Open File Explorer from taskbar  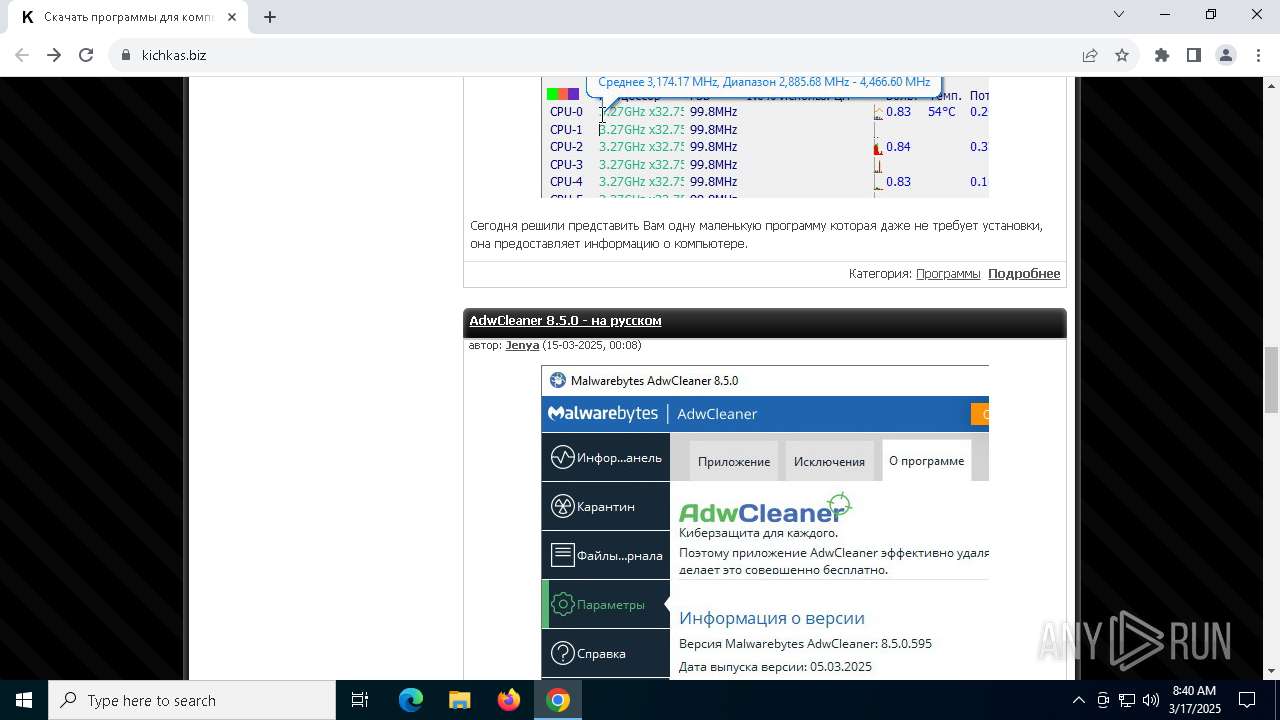(x=460, y=700)
